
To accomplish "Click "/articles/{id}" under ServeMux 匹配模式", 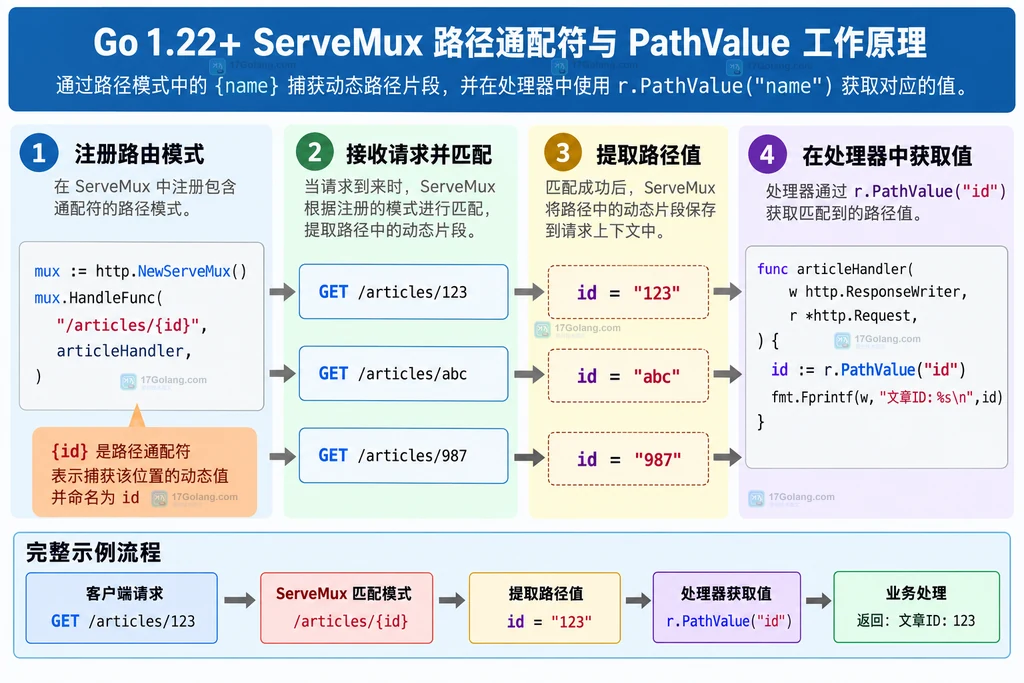I will pyautogui.click(x=350, y=621).
